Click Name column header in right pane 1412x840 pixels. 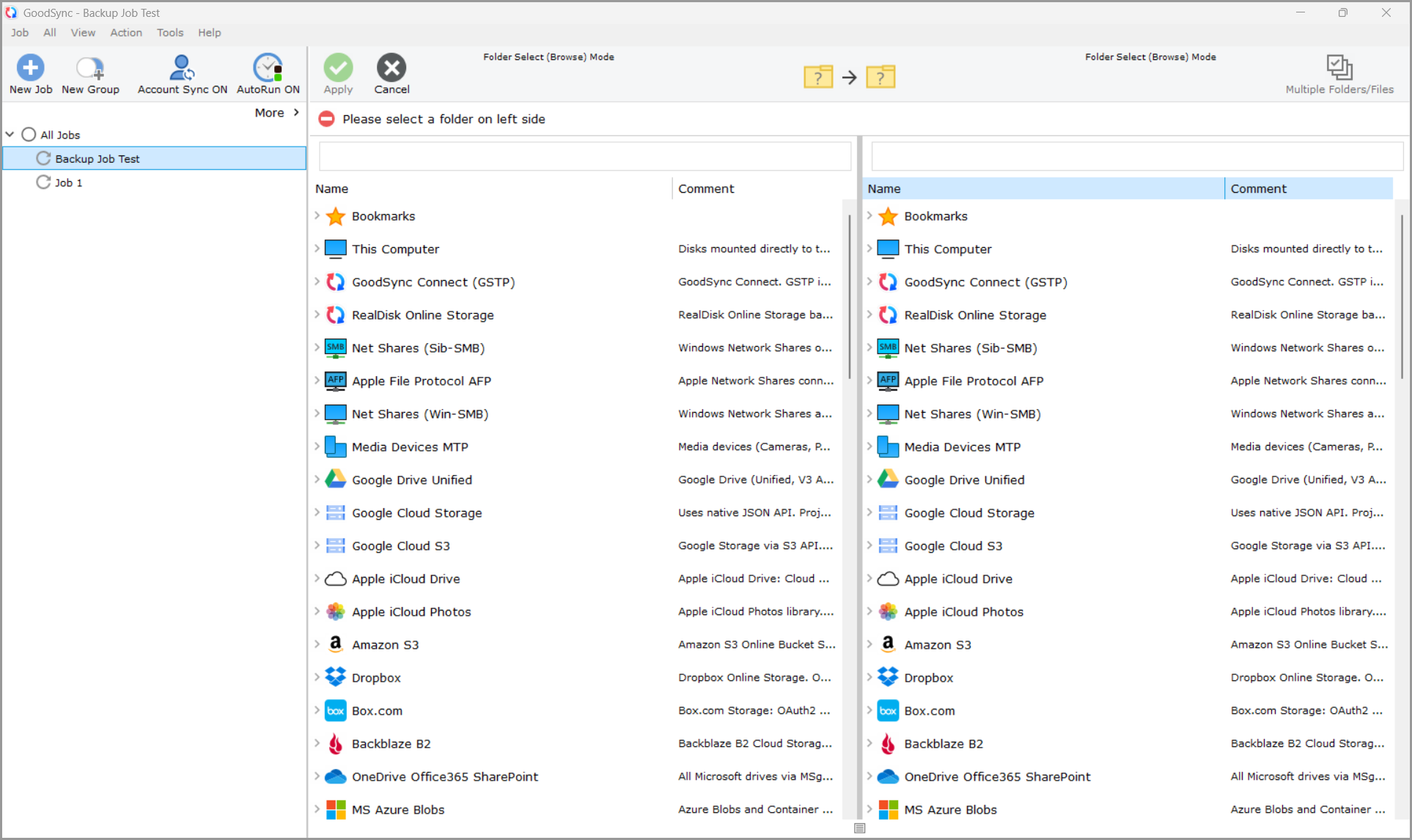coord(1044,188)
